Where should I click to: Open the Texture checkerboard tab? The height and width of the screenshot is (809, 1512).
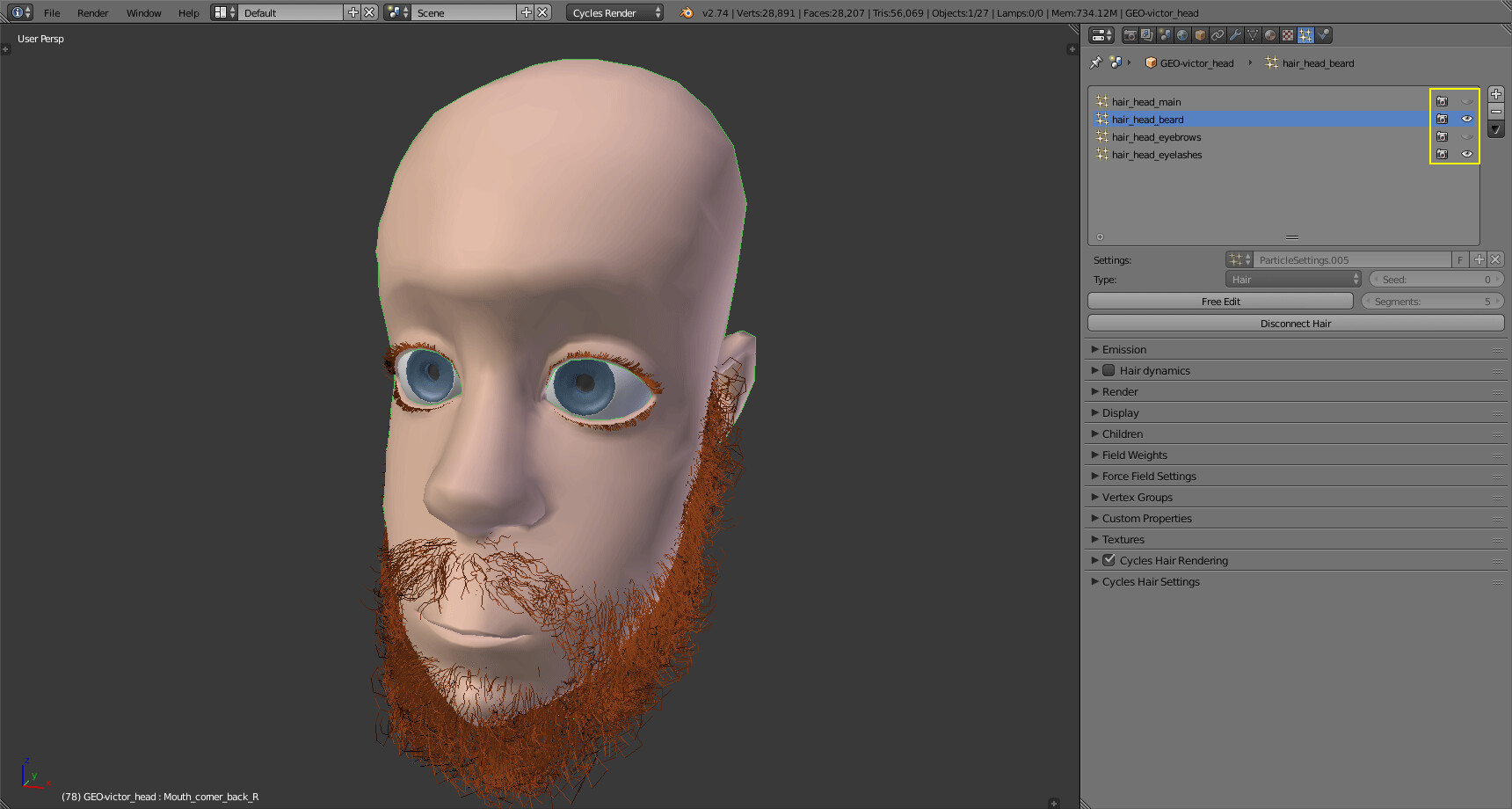tap(1288, 35)
